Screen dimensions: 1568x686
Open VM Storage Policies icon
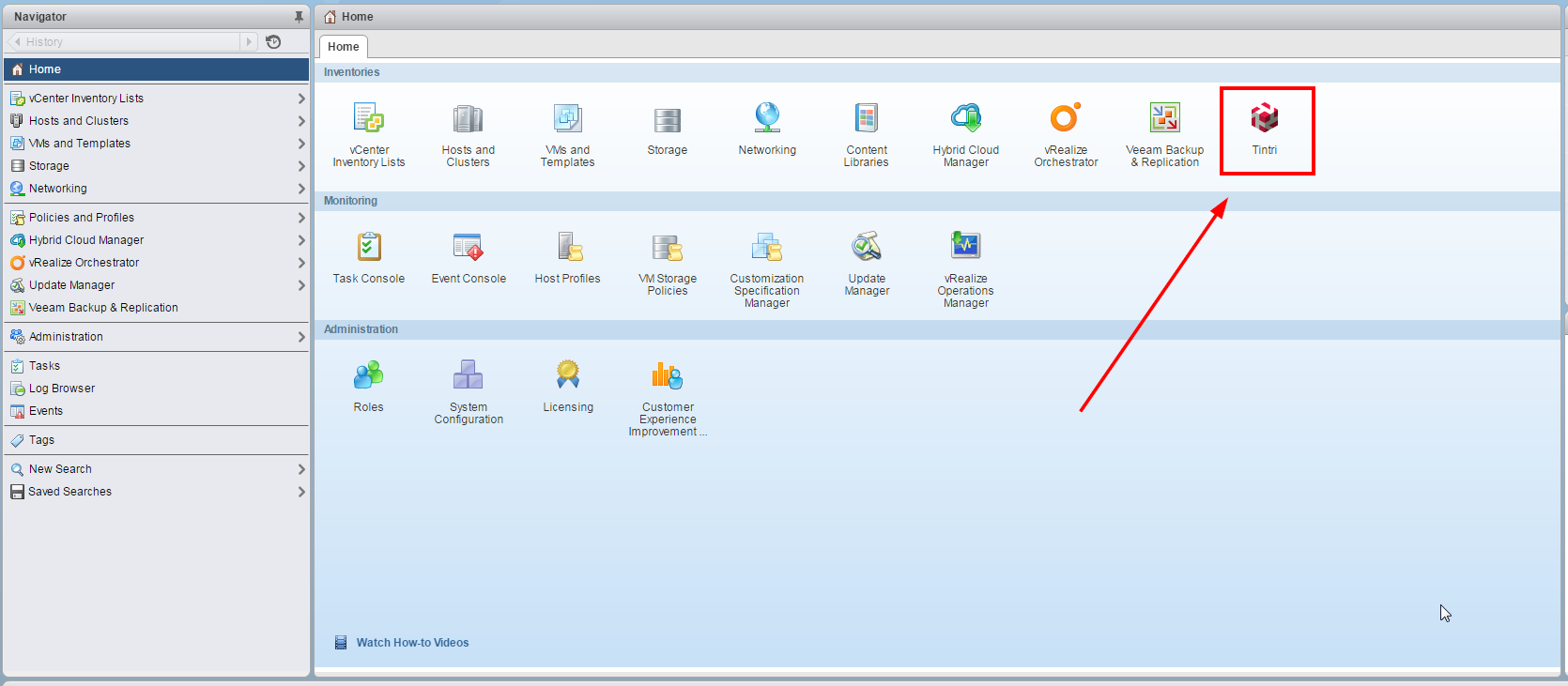[667, 248]
